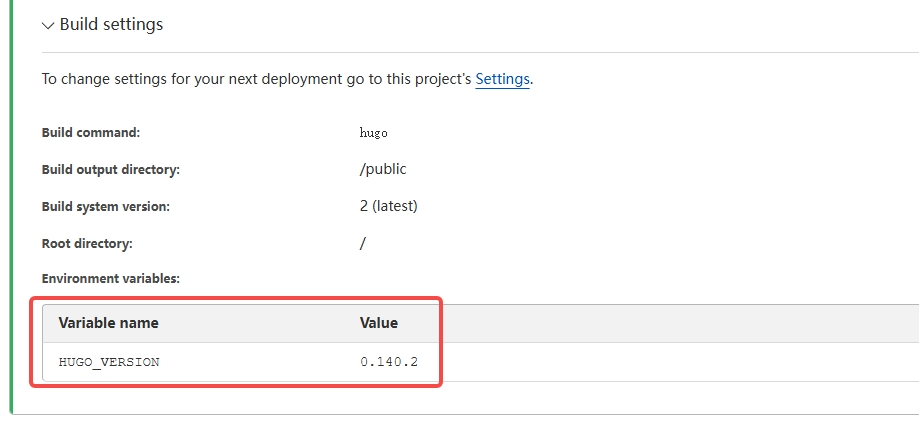Select the 'hugo' build command value
Viewport: 919px width, 423px height.
pos(373,132)
